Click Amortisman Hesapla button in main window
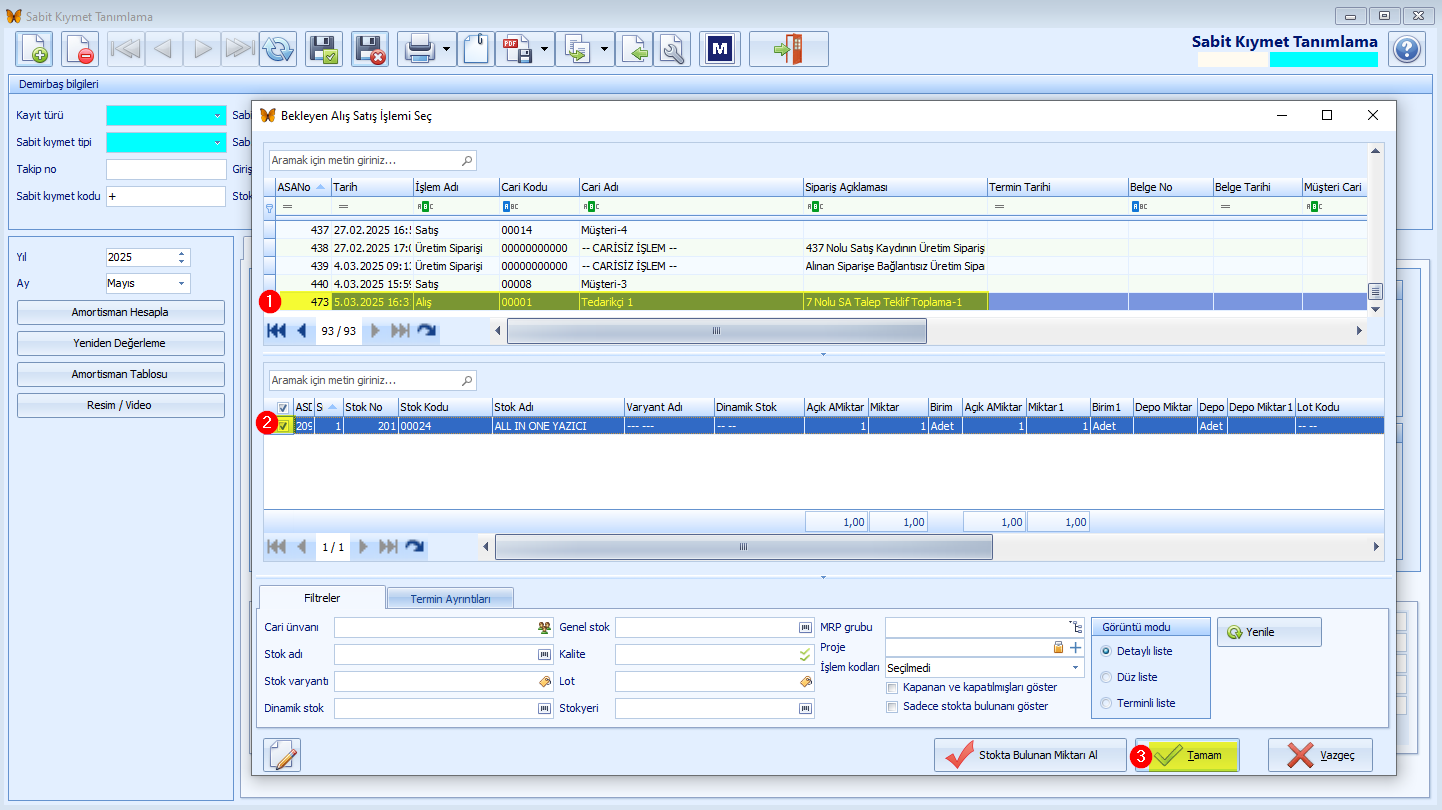The height and width of the screenshot is (810, 1442). pyautogui.click(x=120, y=312)
